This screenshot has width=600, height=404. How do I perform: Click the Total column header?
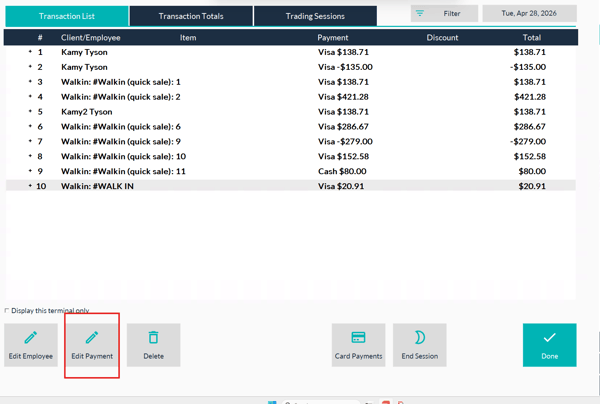[532, 37]
